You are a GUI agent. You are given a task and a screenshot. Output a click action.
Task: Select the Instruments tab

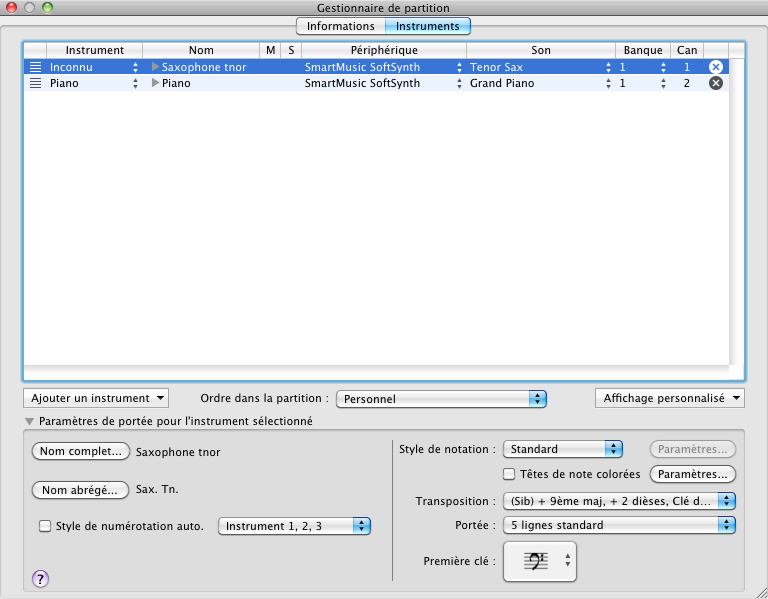428,26
